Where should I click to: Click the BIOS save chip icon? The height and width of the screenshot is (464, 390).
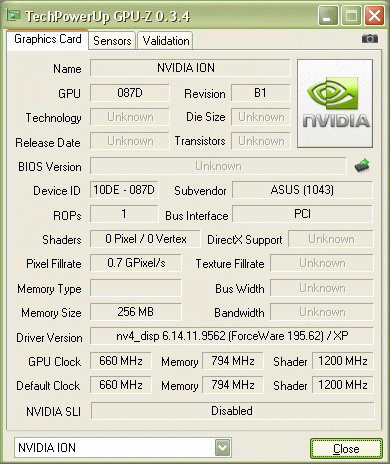coord(362,166)
